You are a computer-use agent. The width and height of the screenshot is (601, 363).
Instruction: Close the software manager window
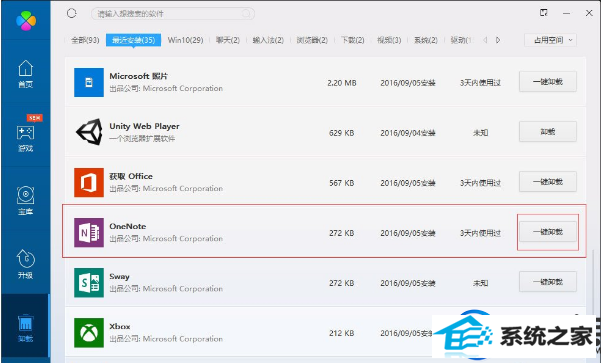[589, 13]
